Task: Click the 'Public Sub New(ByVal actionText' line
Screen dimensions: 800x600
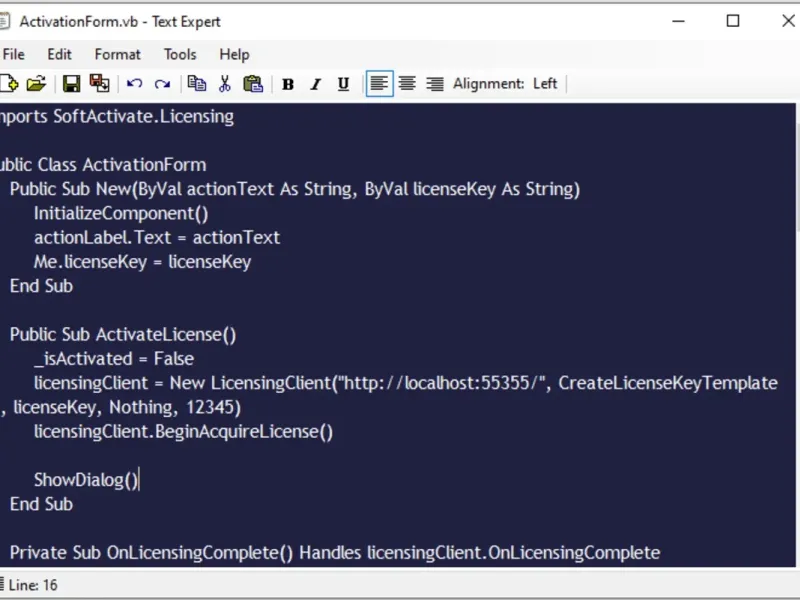Action: 295,189
